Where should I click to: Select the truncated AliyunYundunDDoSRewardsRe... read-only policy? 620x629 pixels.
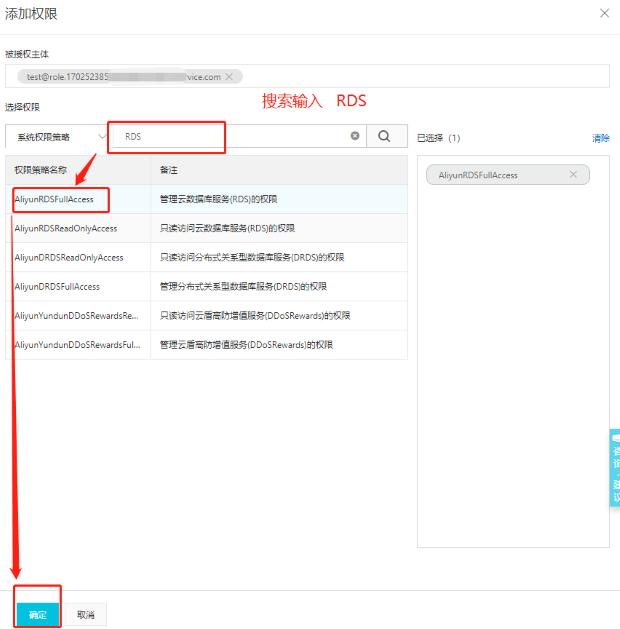tap(76, 315)
